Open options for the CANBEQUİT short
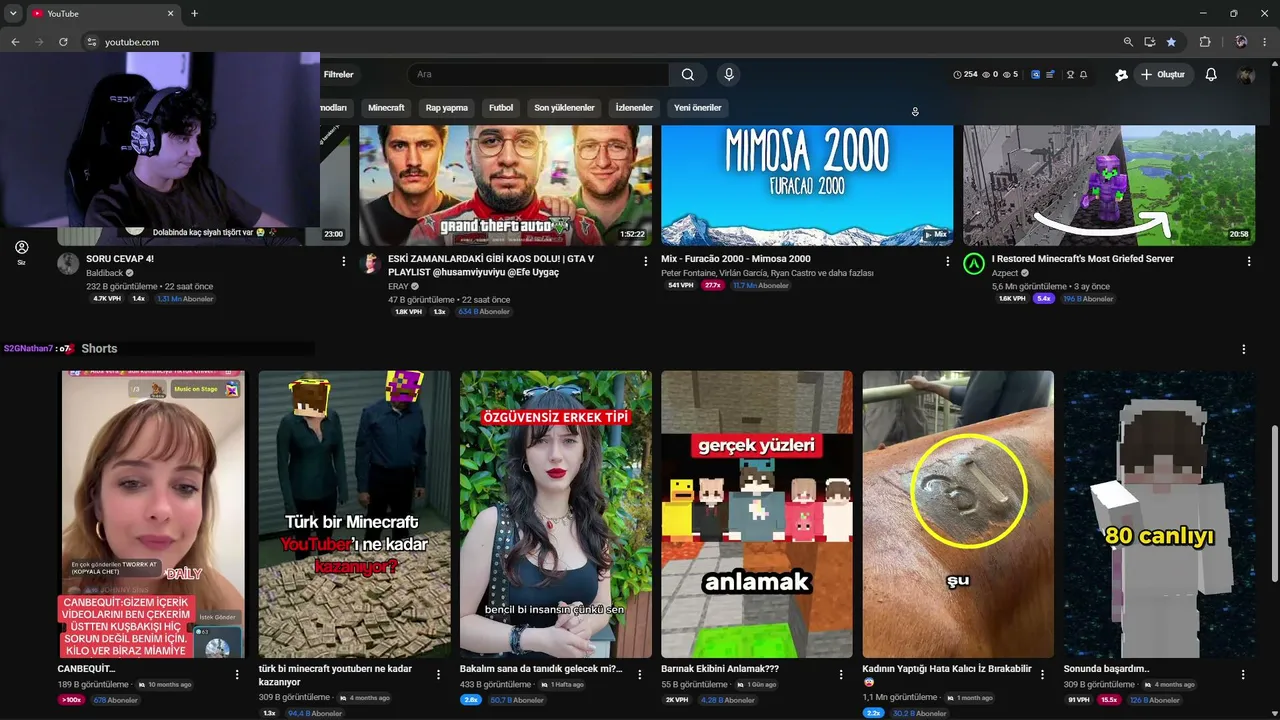The image size is (1280, 720). pos(237,675)
